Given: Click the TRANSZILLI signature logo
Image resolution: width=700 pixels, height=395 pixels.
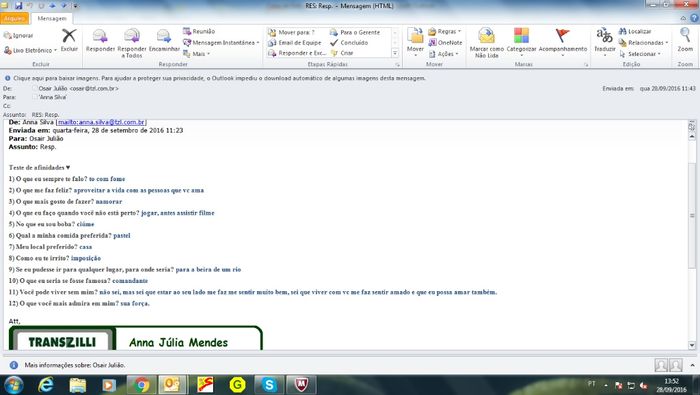Looking at the screenshot, I should tap(62, 342).
